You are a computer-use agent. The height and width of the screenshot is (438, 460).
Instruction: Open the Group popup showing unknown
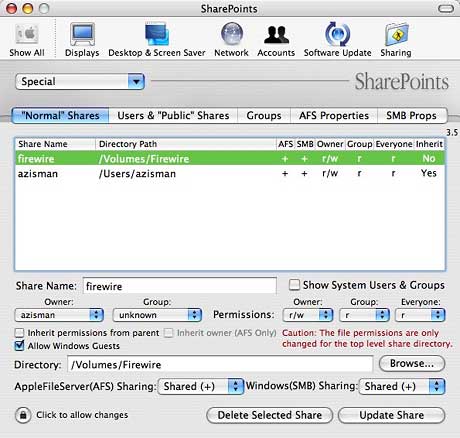[x=157, y=315]
